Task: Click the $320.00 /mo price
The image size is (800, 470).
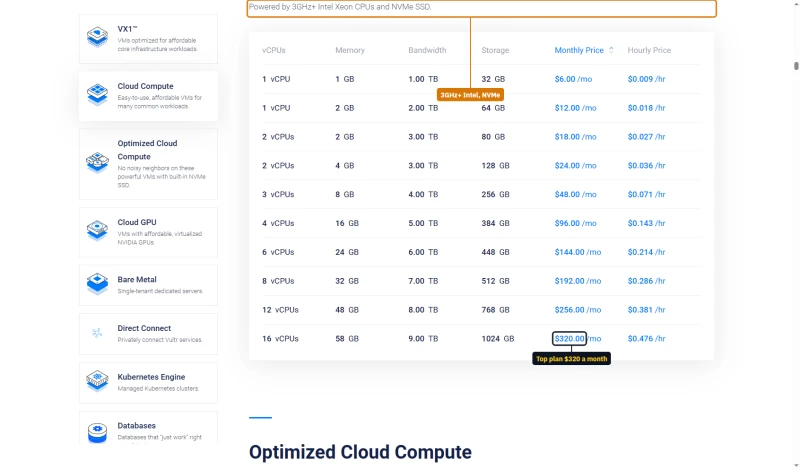Action: 578,339
